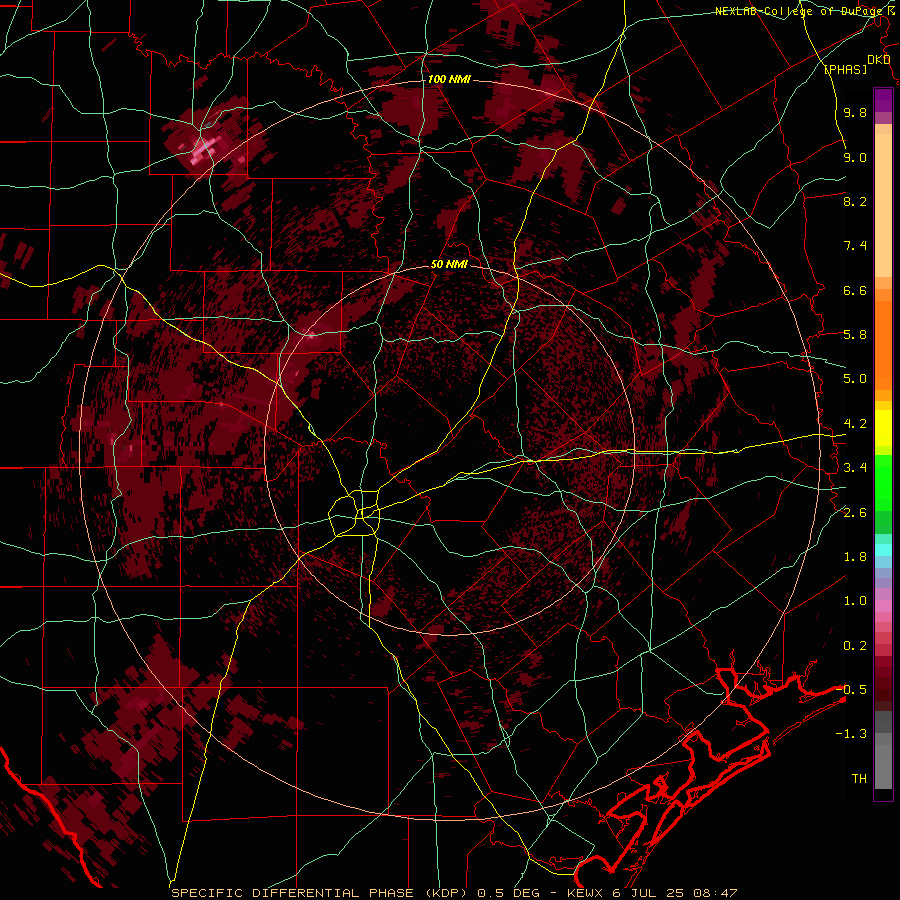Click the 4.2 value on the scale
900x900 pixels.
pyautogui.click(x=855, y=424)
